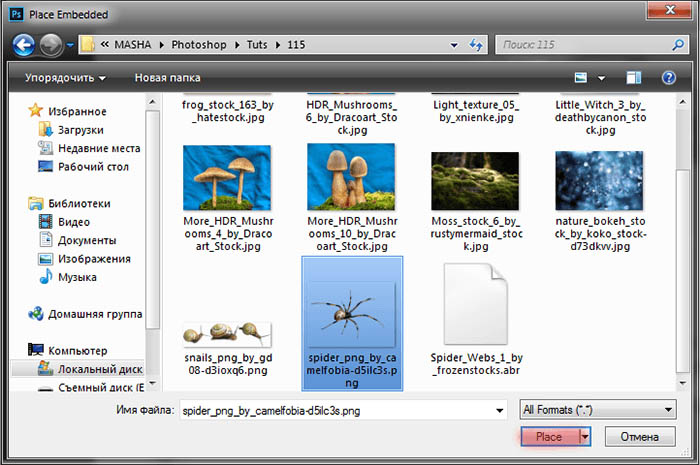Screen dimensions: 700x465
Task: Select More_HDR_Mushrooms_4 thumbnail
Action: [227, 178]
